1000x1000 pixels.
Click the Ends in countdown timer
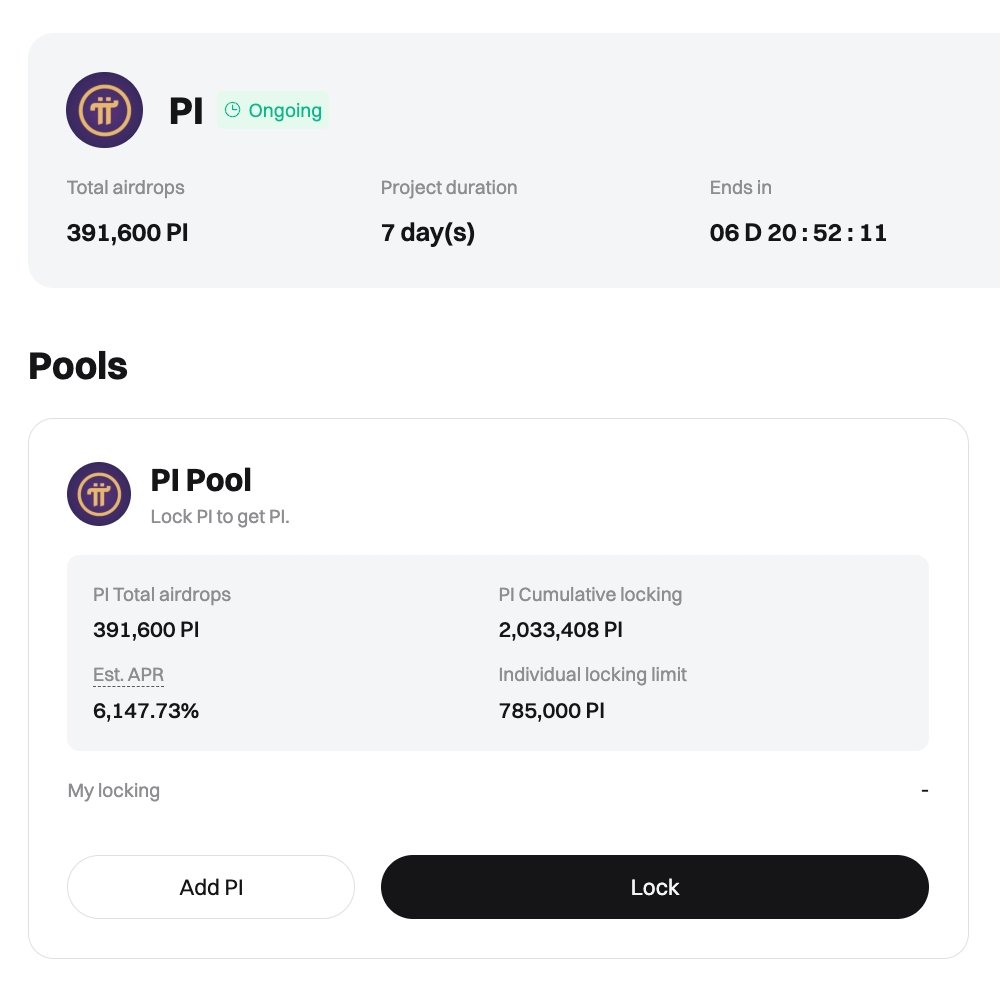point(798,233)
